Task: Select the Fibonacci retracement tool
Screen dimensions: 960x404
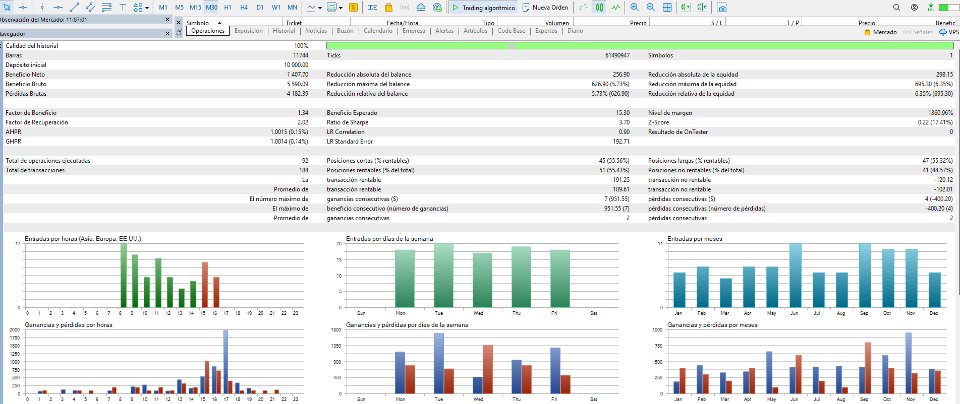Action: click(107, 7)
